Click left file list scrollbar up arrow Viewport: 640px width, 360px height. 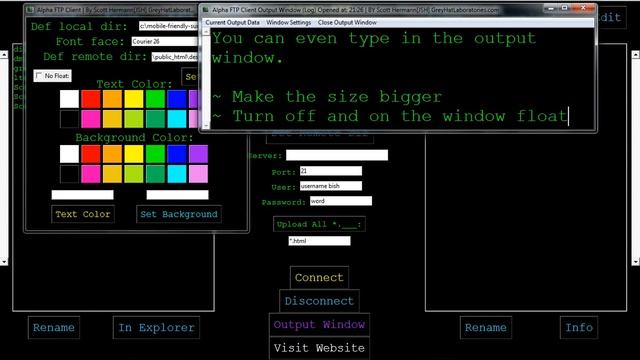[4, 54]
